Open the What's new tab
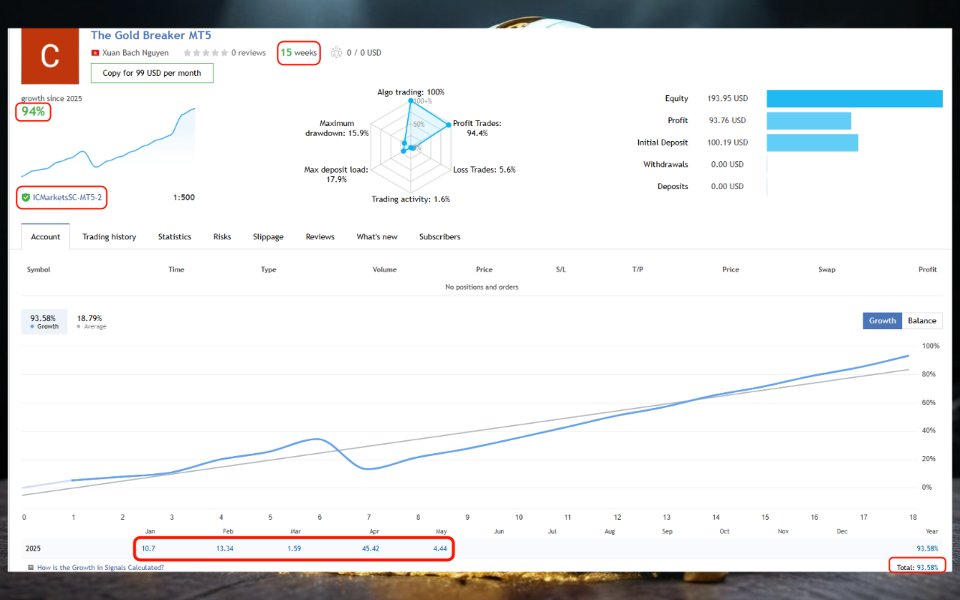The image size is (960, 600). pyautogui.click(x=377, y=236)
